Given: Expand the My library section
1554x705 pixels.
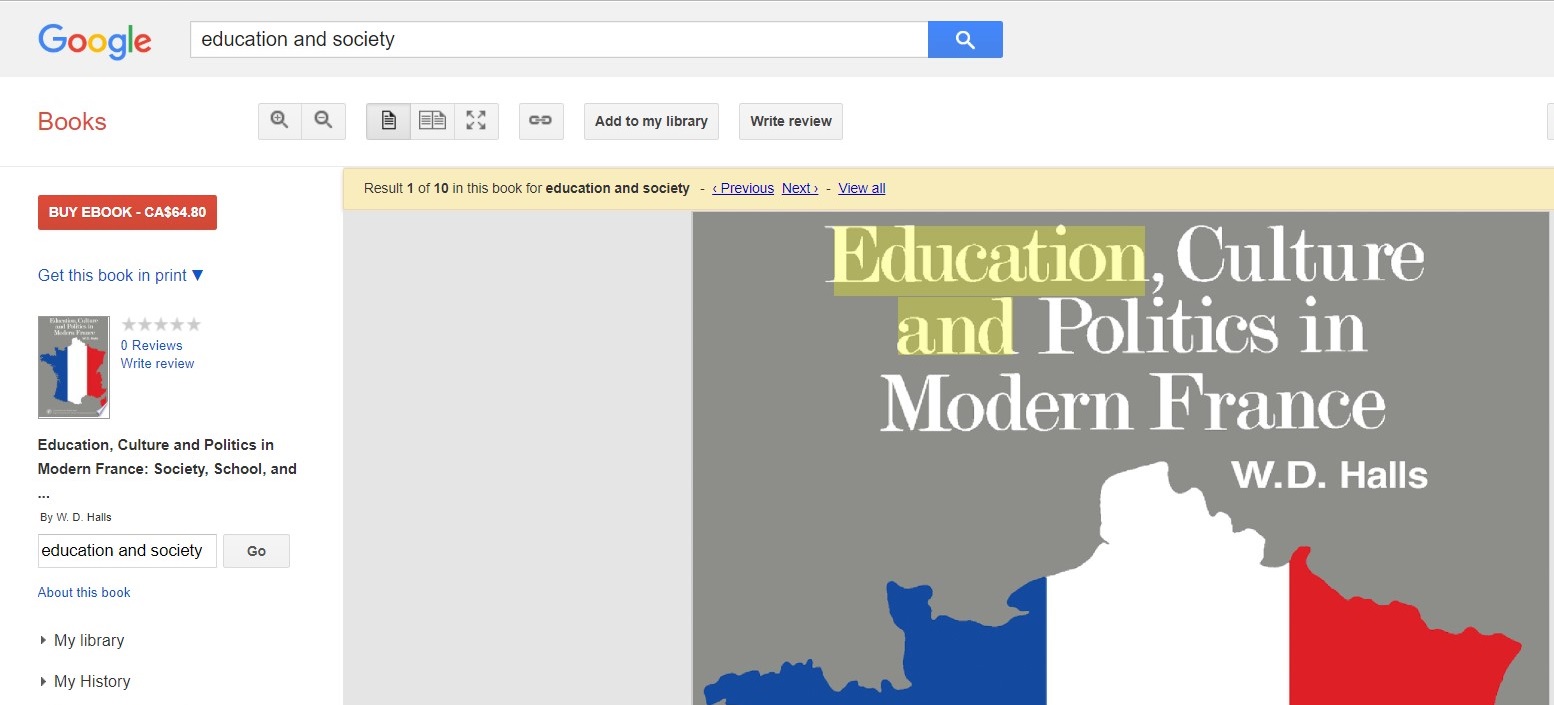Looking at the screenshot, I should (90, 640).
